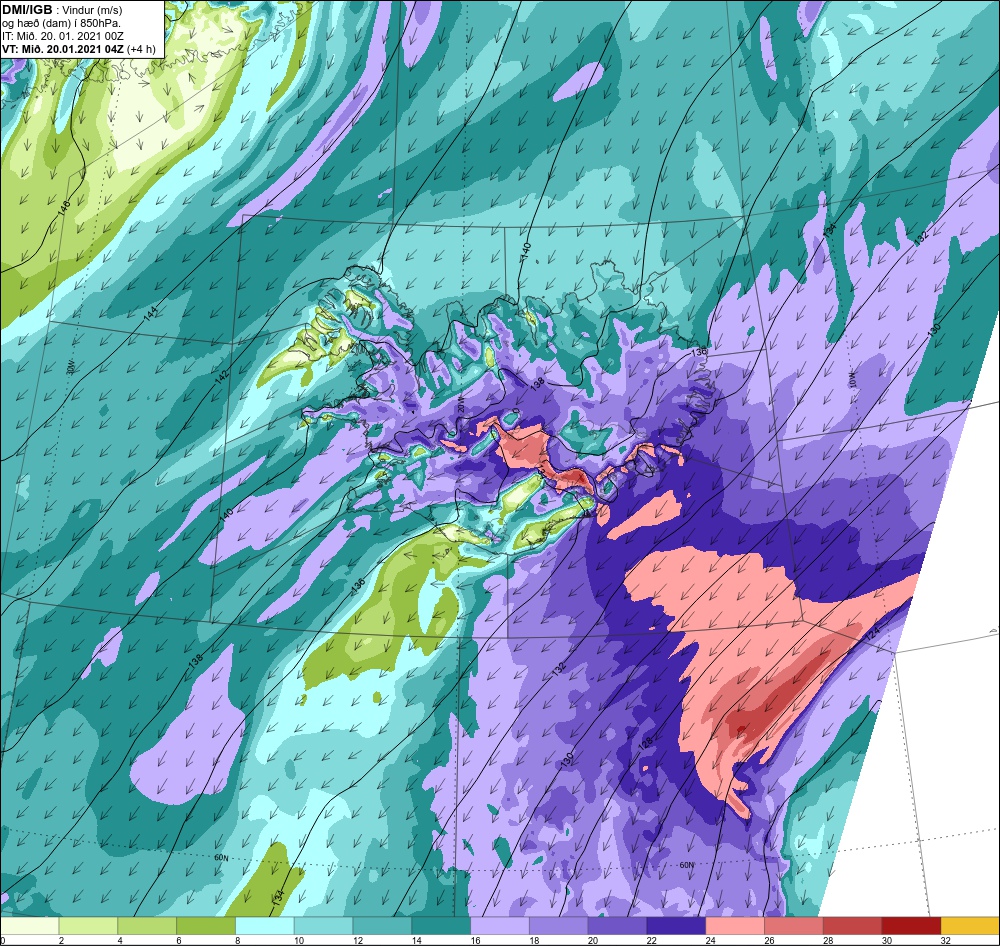Viewport: 1000px width, 946px height.
Task: Pick the 18–20 m/s purple legend swatch
Action: 558,926
